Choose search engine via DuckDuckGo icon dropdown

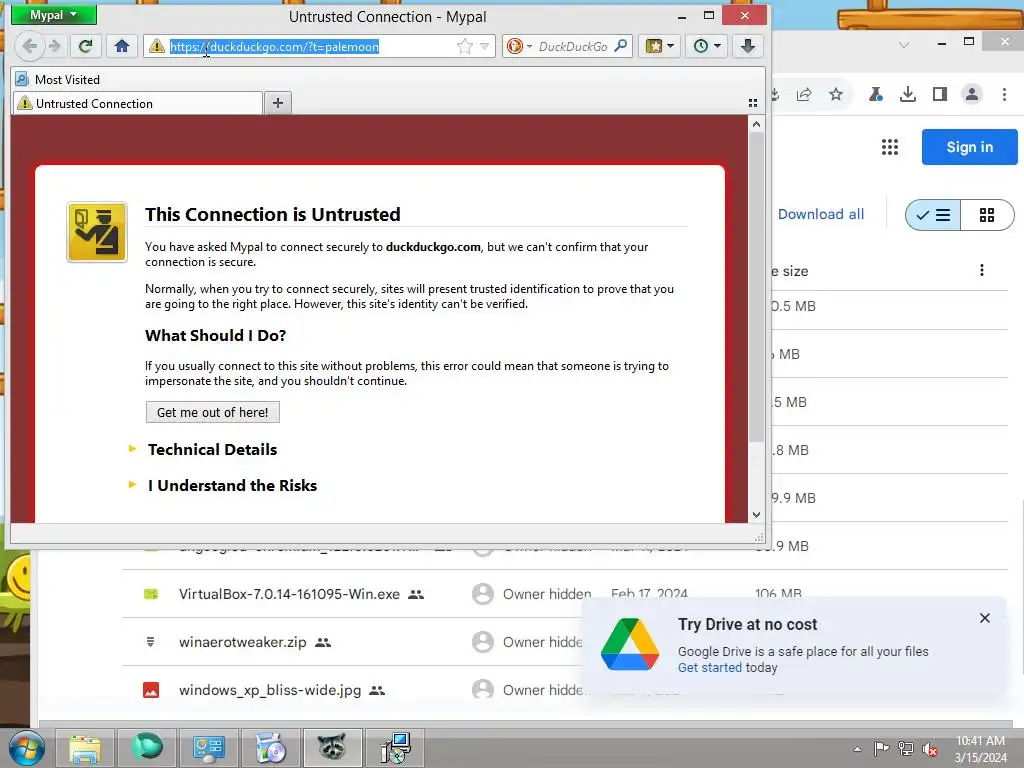click(x=520, y=46)
